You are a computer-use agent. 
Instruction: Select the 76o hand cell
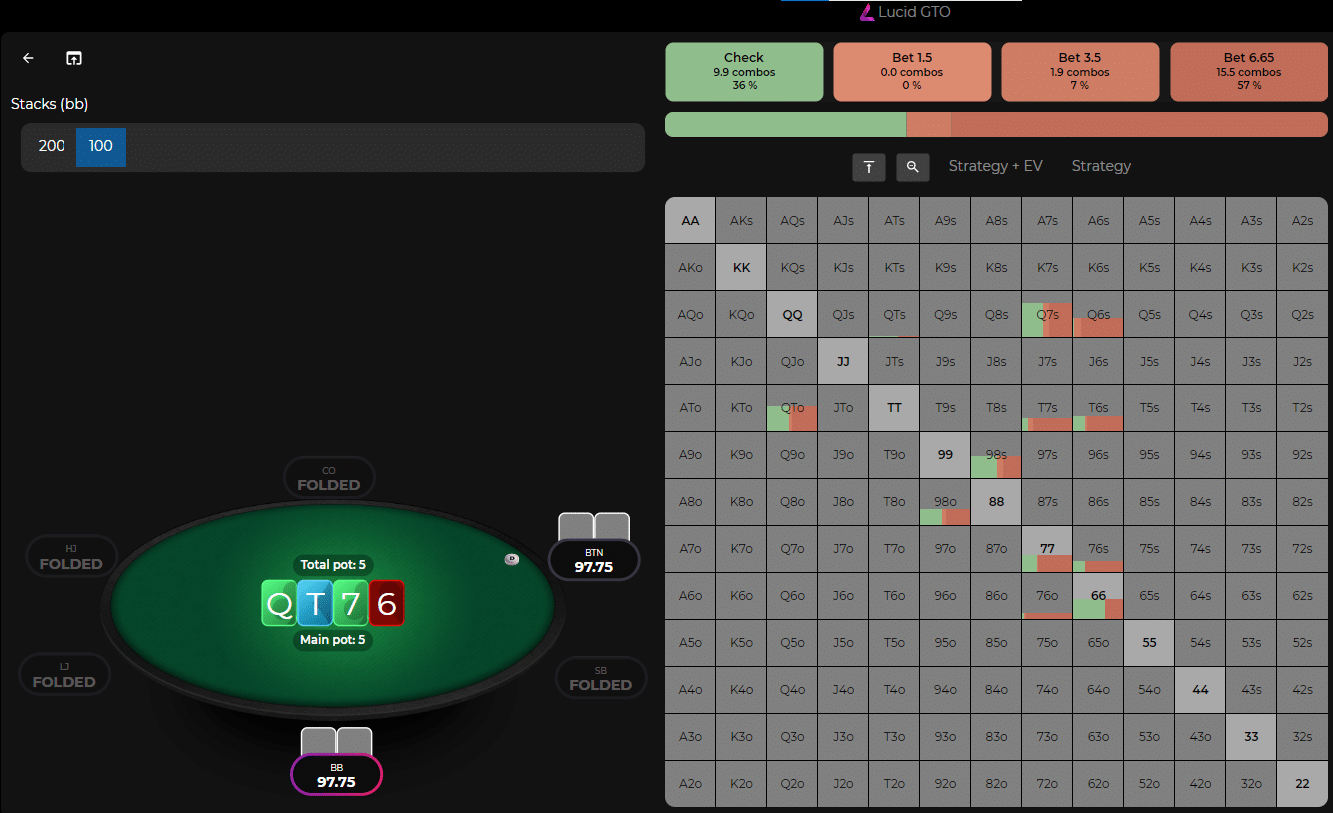coord(1047,596)
